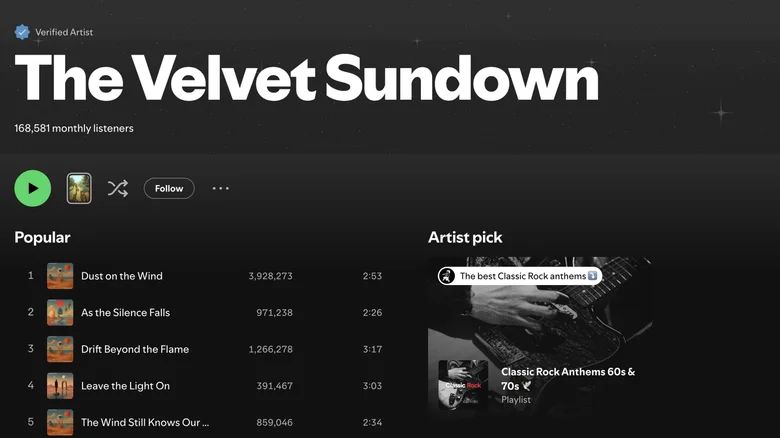Viewport: 780px width, 438px height.
Task: Play Leave the Light On
Action: (x=125, y=386)
